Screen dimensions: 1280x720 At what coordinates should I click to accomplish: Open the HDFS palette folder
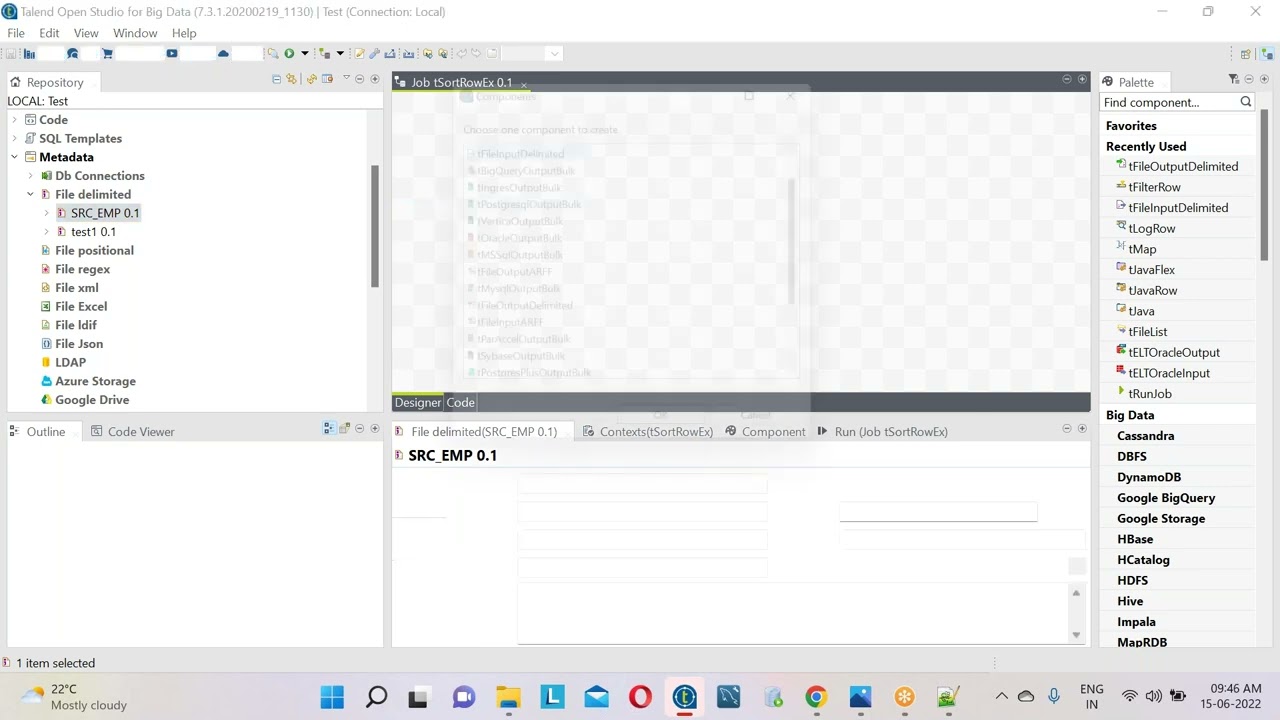tap(1133, 581)
